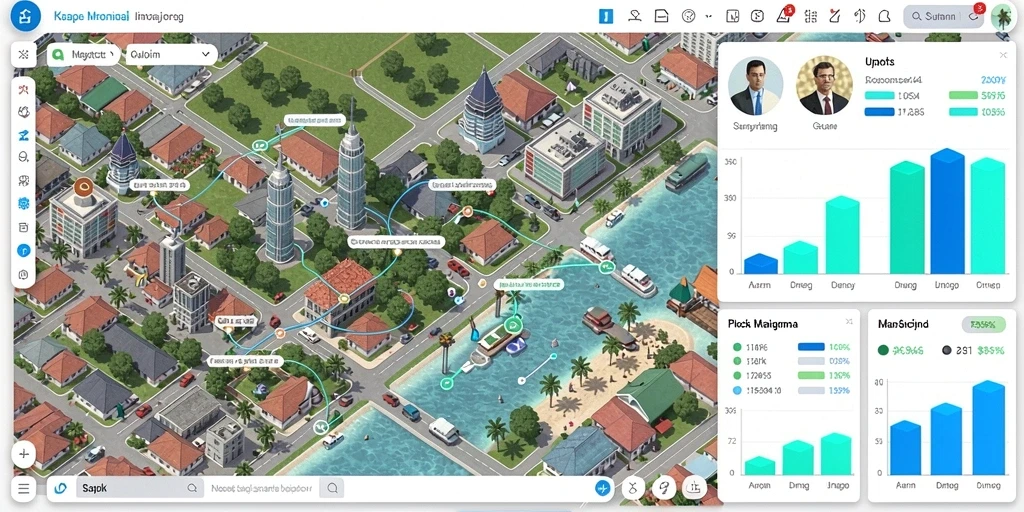Click the Plock Maigama heading
Screen dimensions: 1024x512
(762, 324)
